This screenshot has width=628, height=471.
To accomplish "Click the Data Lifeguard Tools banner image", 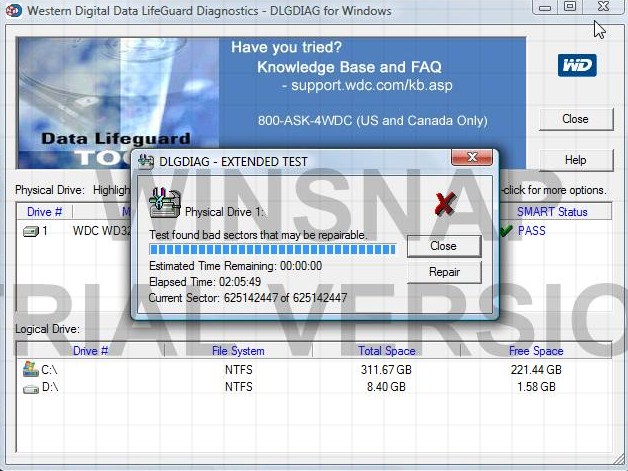I will click(117, 103).
